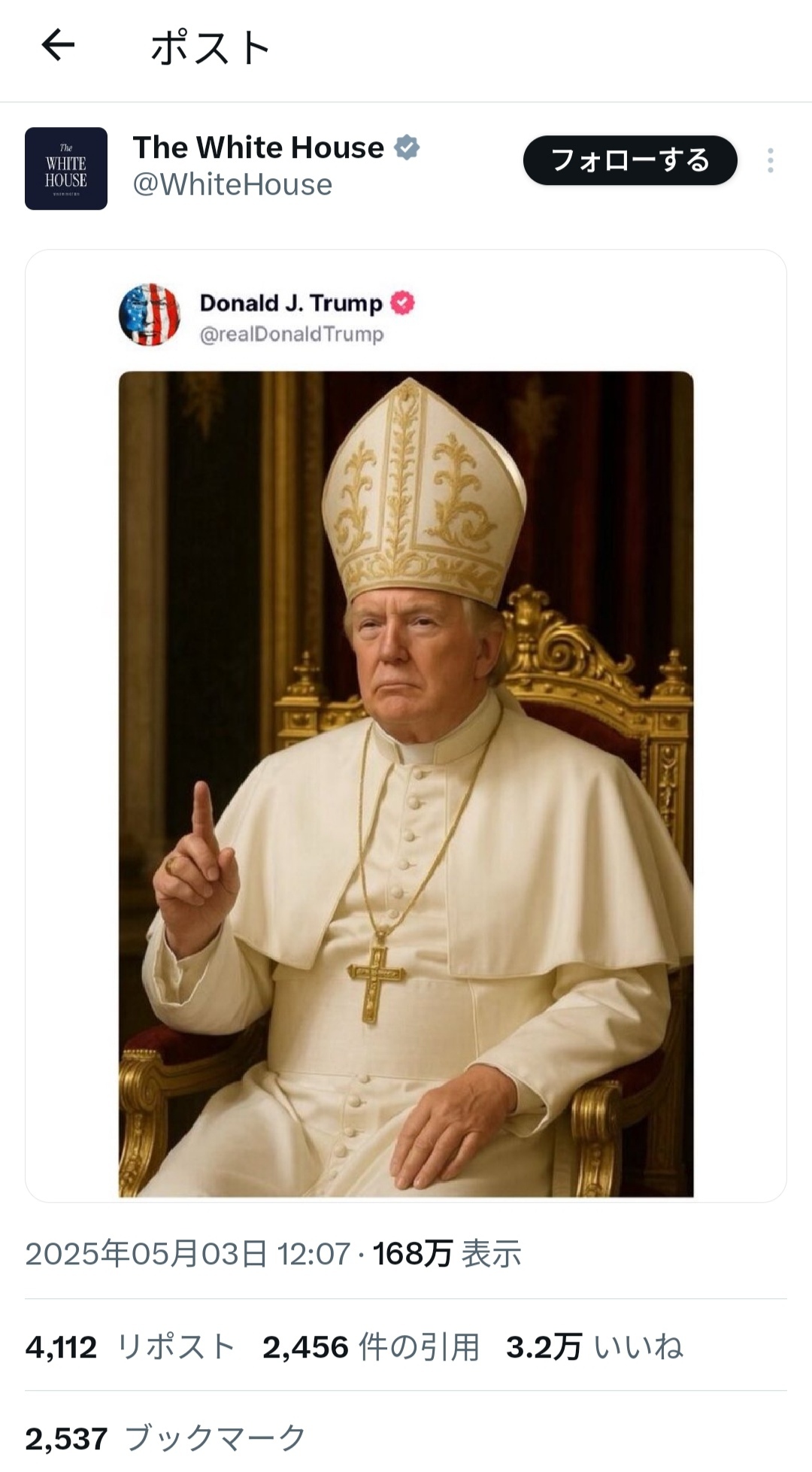This screenshot has width=812, height=1472.
Task: Show the 2,456 件の引用 quotes list
Action: point(371,1347)
